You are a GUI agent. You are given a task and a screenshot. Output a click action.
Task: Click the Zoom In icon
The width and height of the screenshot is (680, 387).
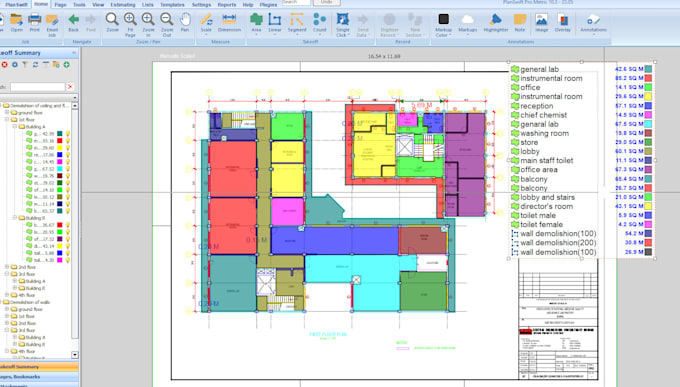(x=148, y=25)
